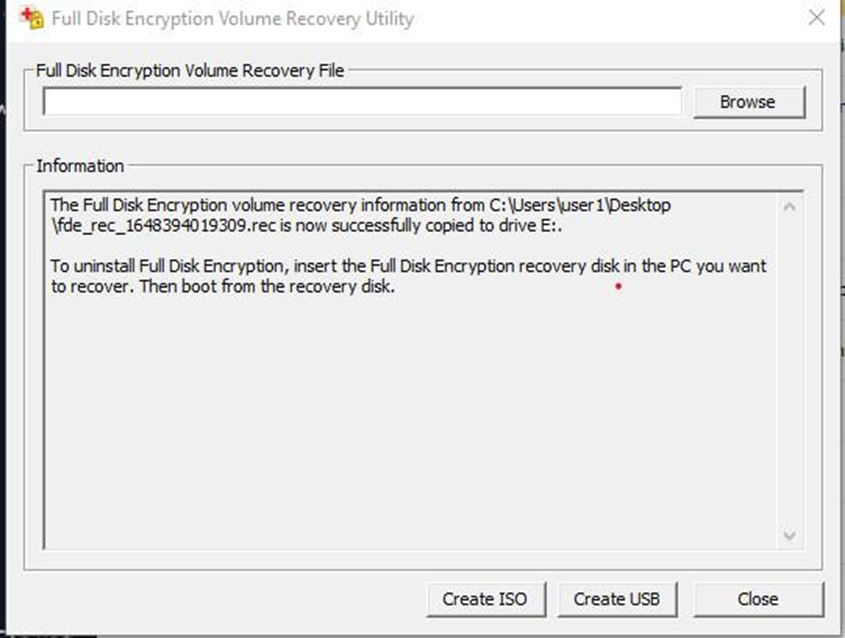Viewport: 845px width, 638px height.
Task: Click 'successfully copied to drive E:' text
Action: tap(447, 225)
